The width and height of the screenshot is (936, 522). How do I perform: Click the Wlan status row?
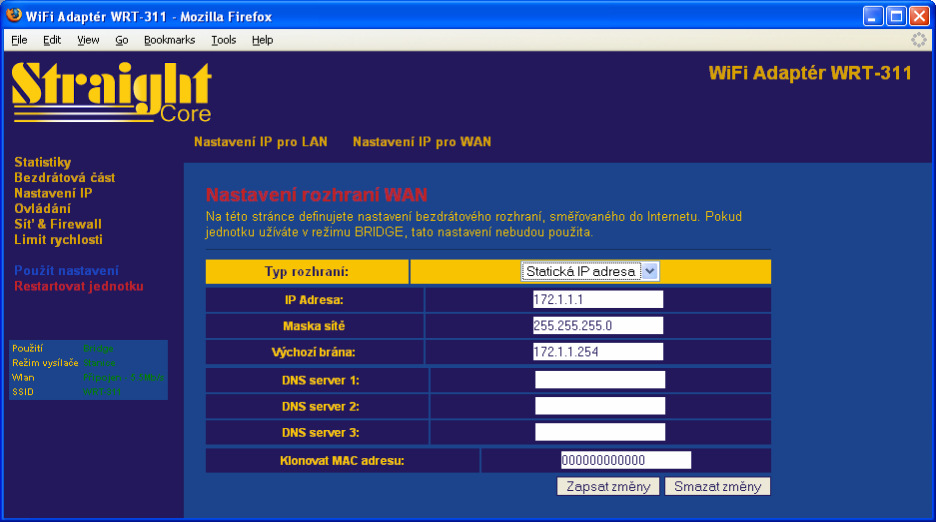click(x=88, y=377)
